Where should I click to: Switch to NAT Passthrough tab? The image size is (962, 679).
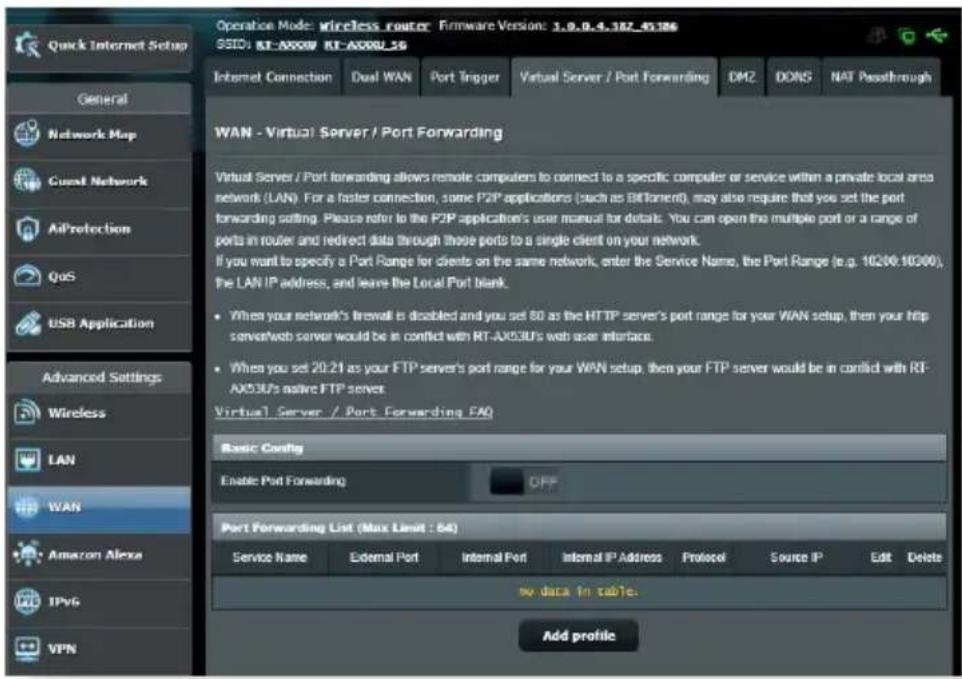[x=881, y=77]
